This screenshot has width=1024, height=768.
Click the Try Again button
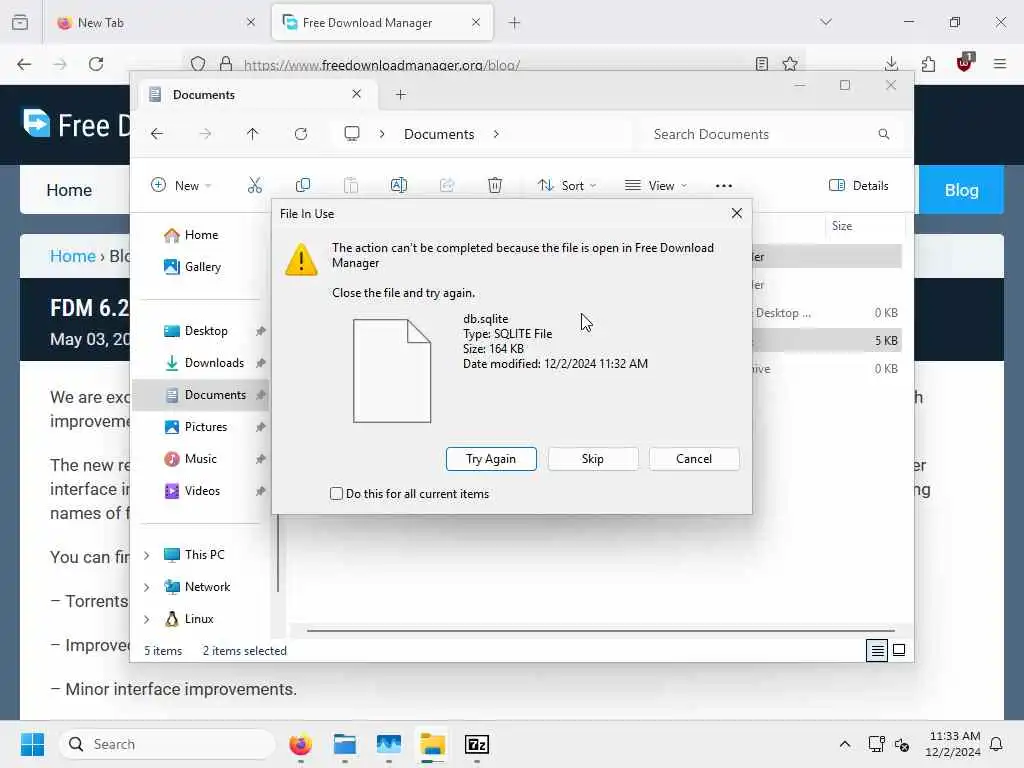pos(491,458)
